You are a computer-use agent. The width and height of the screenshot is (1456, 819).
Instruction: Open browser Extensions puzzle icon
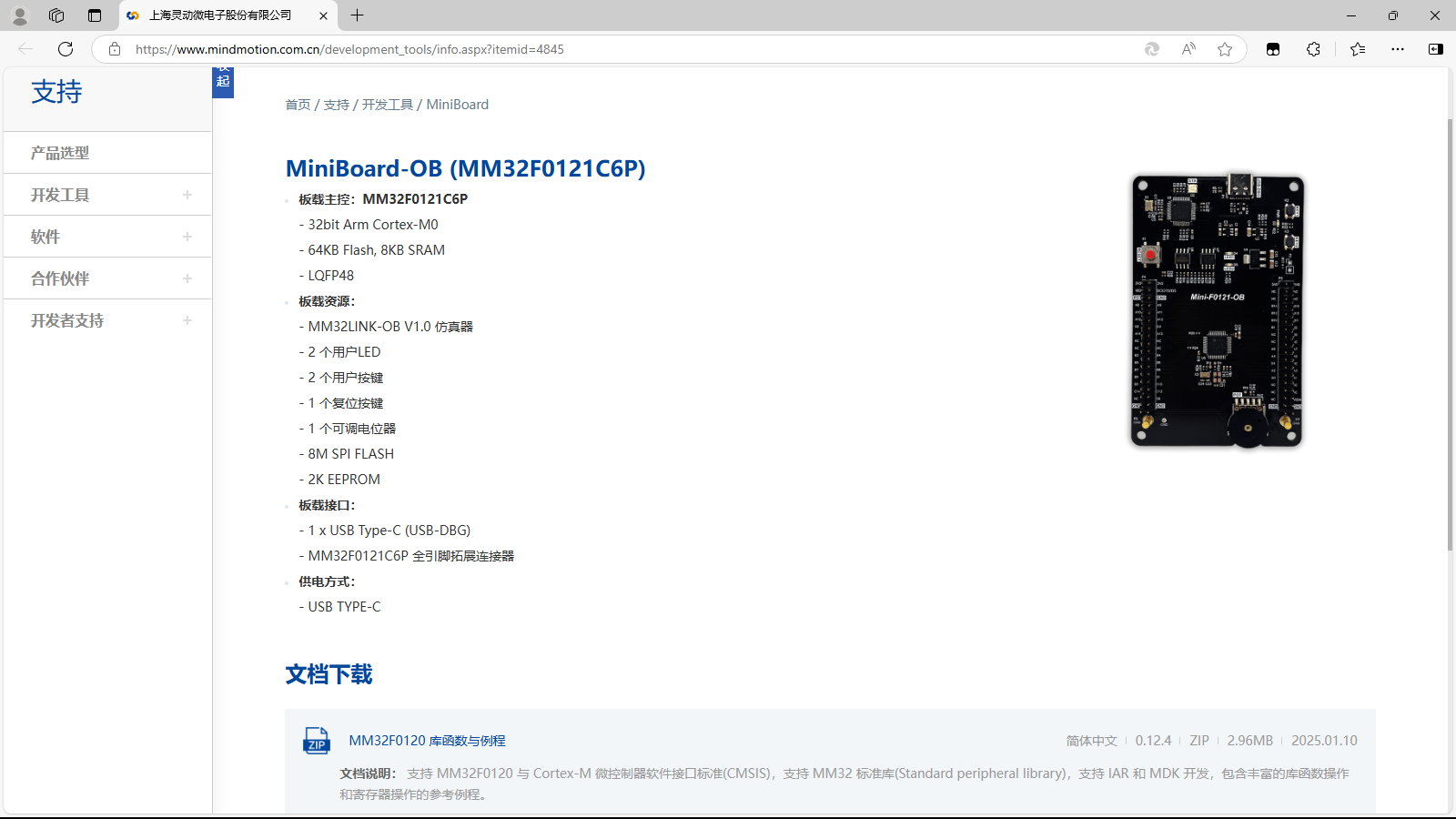[1313, 49]
